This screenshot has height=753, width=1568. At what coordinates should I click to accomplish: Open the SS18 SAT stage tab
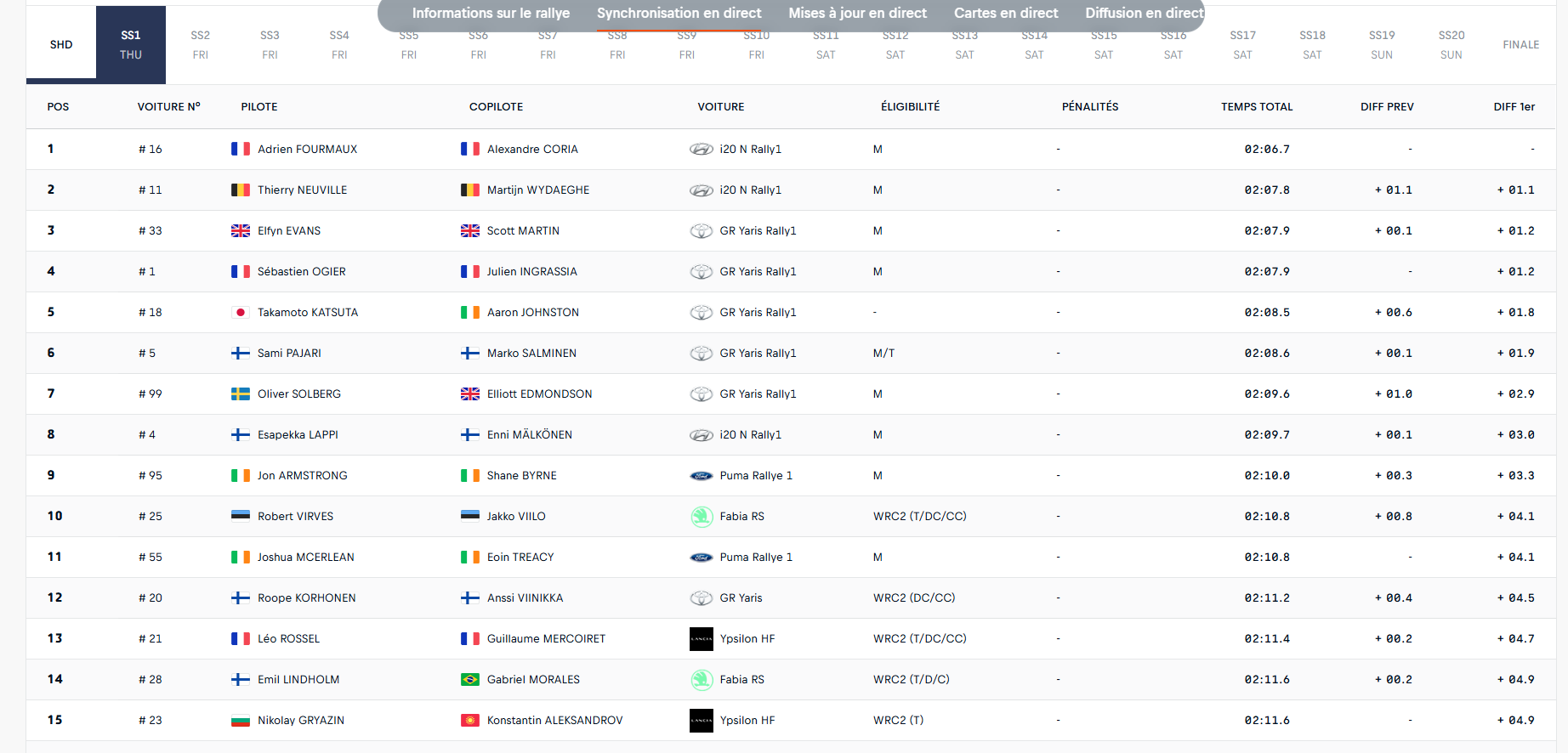(1313, 44)
